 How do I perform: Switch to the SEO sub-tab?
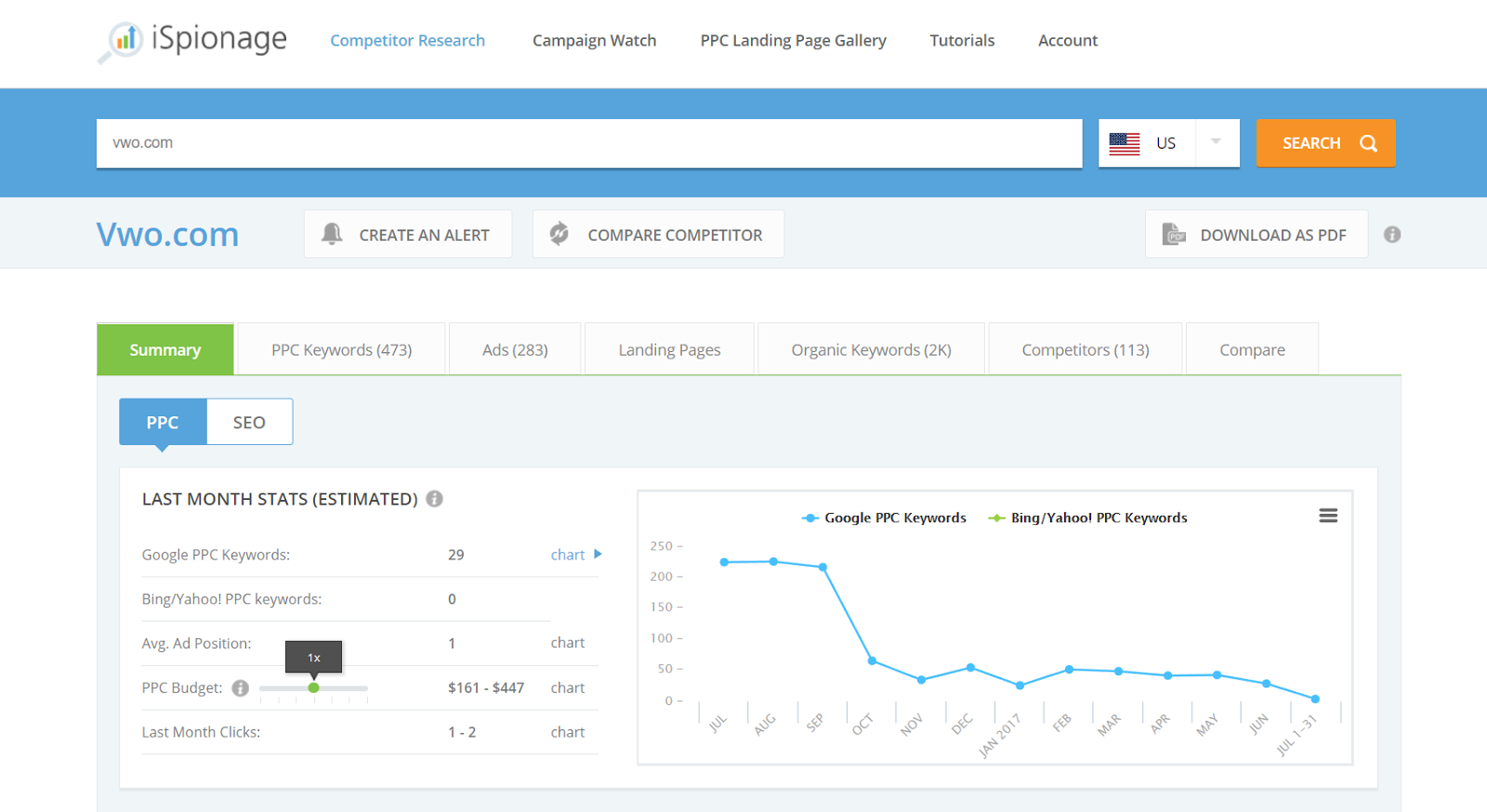tap(249, 422)
